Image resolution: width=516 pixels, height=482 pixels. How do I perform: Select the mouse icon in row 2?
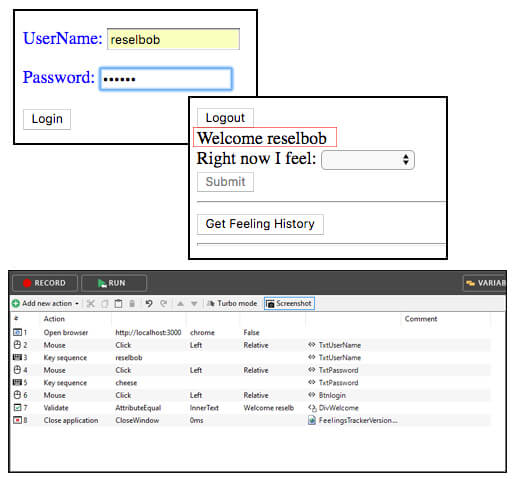(17, 345)
